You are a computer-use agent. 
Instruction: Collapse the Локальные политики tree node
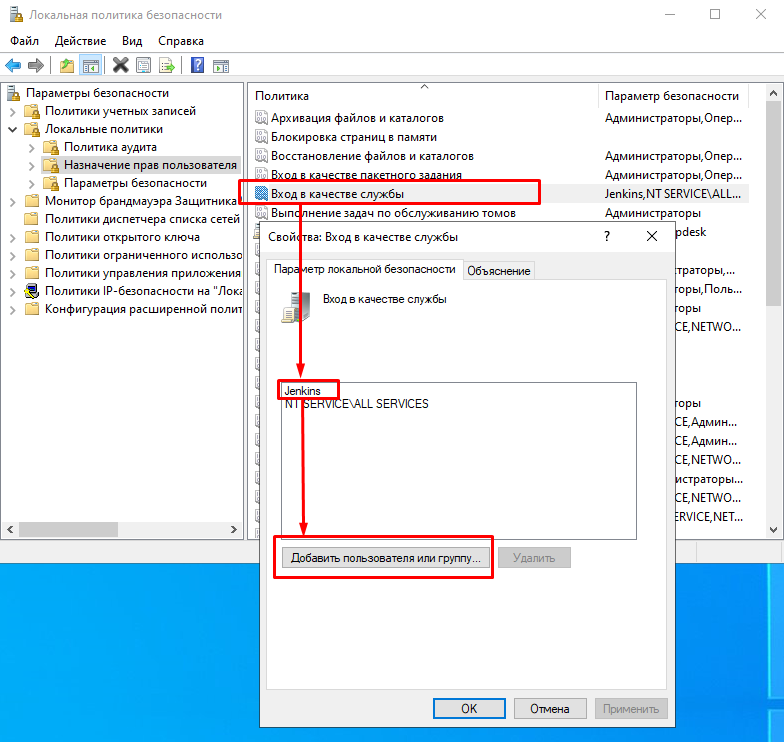pyautogui.click(x=13, y=129)
